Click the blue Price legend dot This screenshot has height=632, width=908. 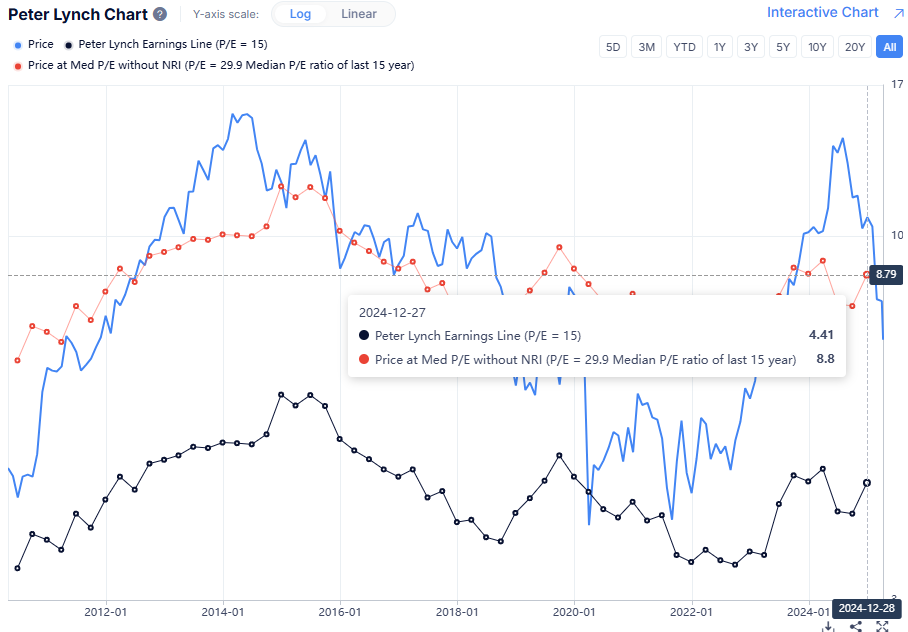(18, 45)
